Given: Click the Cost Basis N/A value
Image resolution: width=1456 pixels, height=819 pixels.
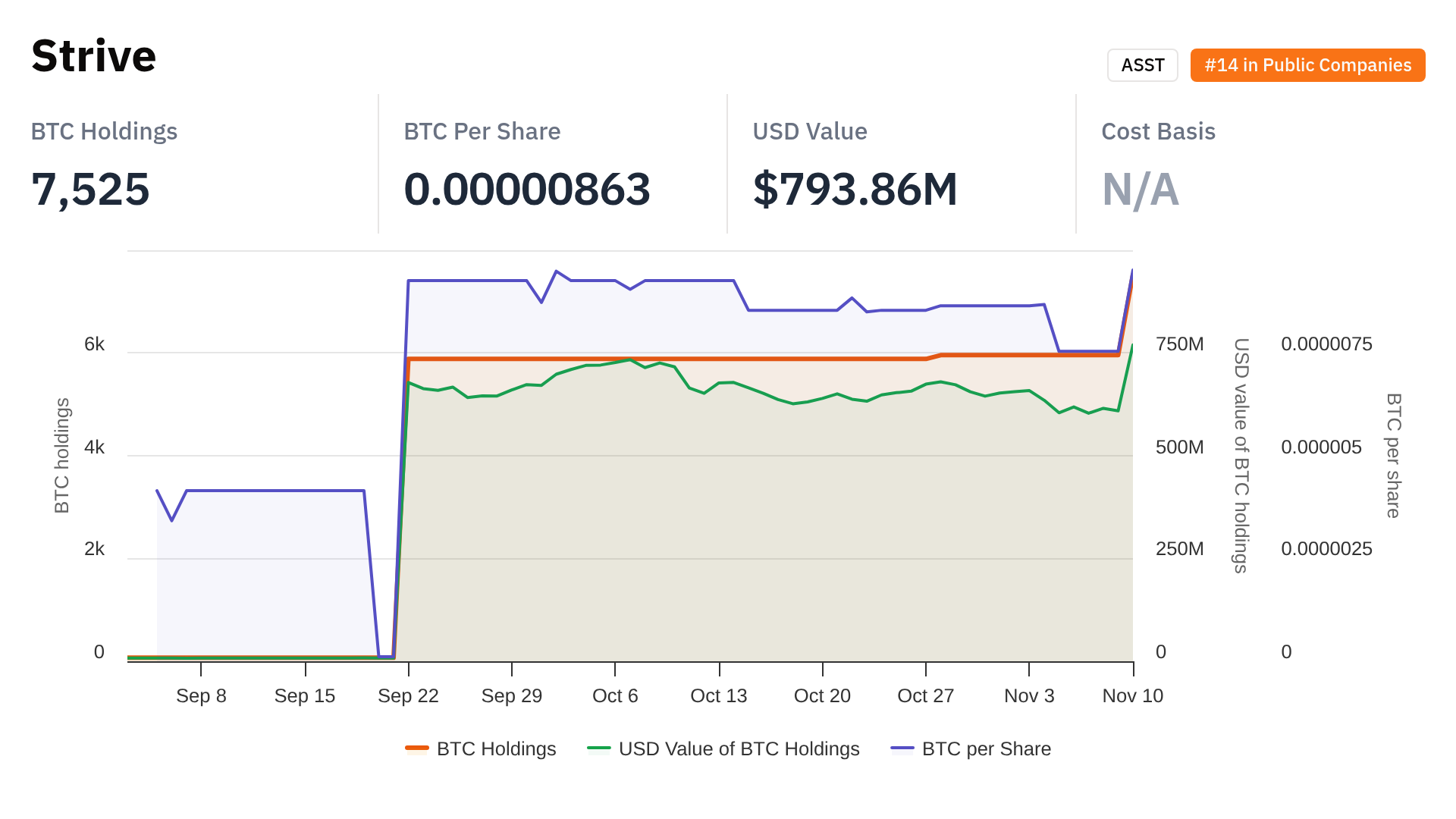Looking at the screenshot, I should (x=1141, y=190).
